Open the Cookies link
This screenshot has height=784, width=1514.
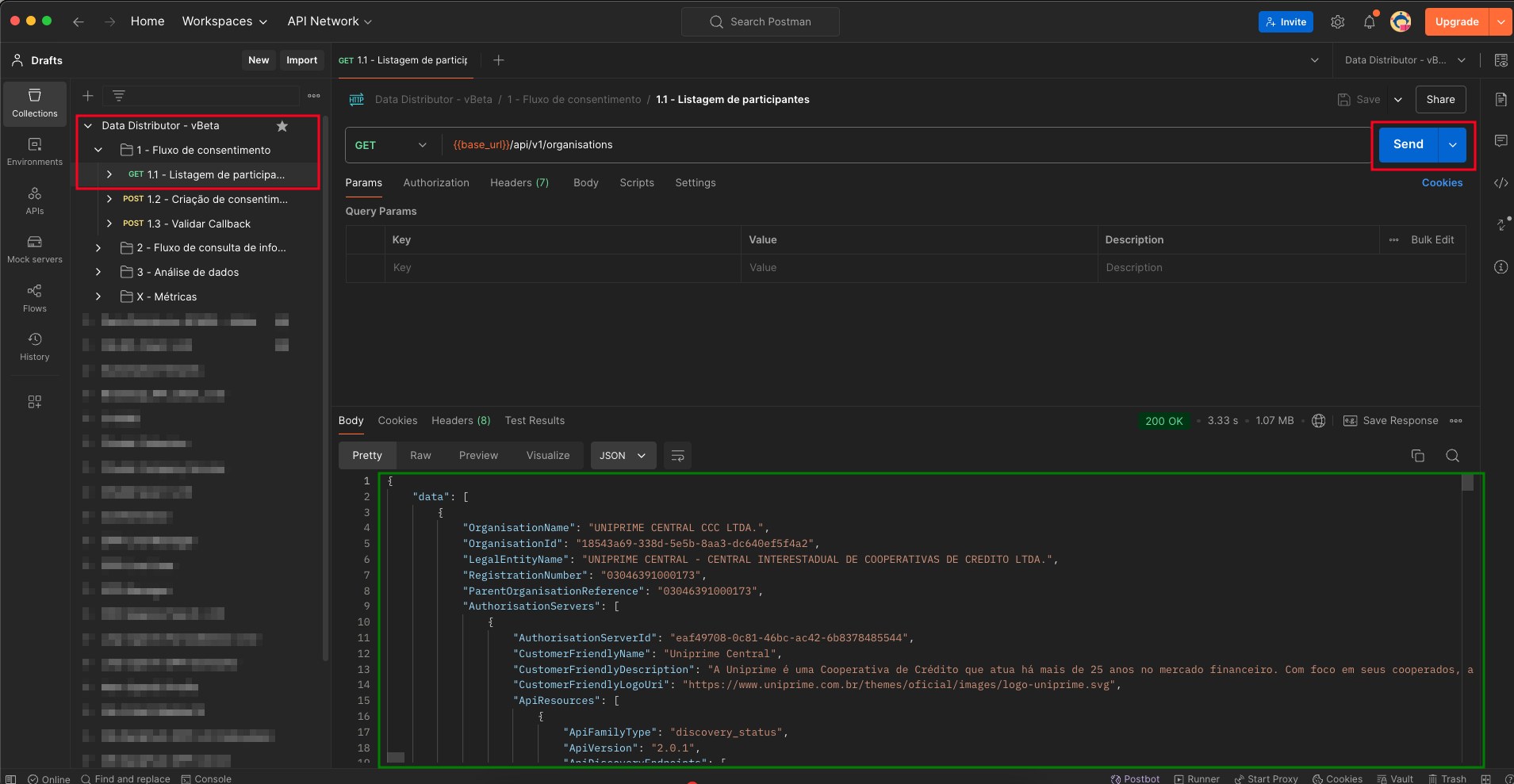tap(1441, 183)
